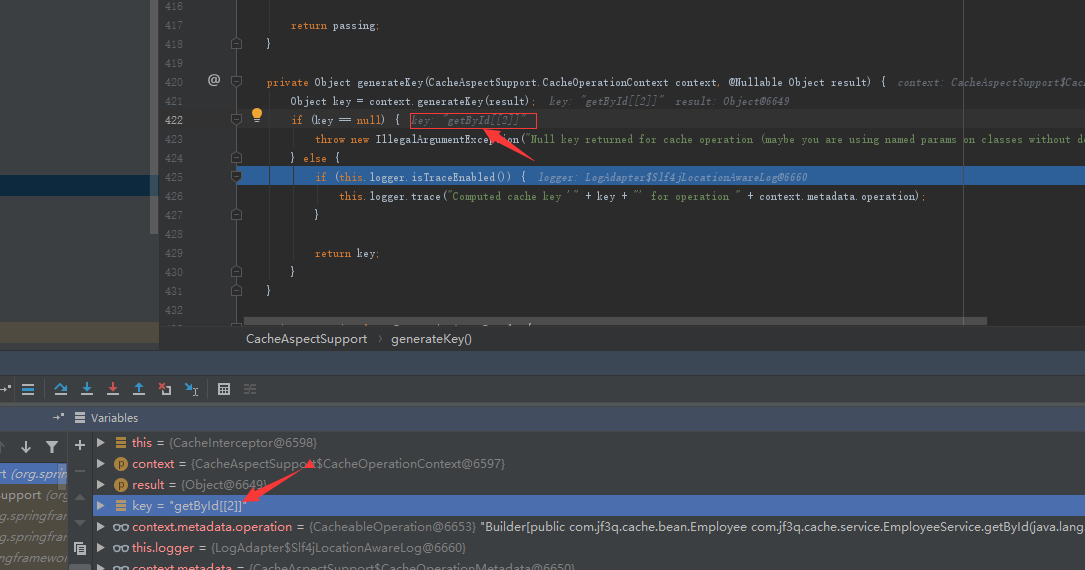Open the Evaluate Expression calculator icon
This screenshot has height=570, width=1085.
pos(224,389)
